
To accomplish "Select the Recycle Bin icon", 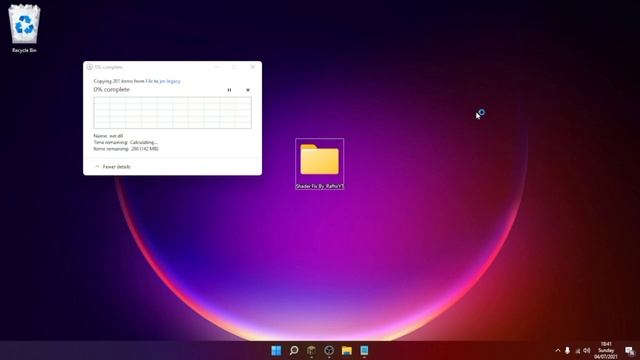I will click(x=24, y=29).
